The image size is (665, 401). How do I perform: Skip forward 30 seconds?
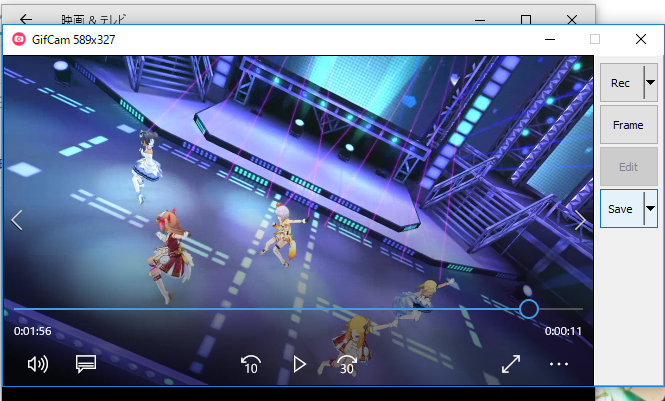[347, 365]
